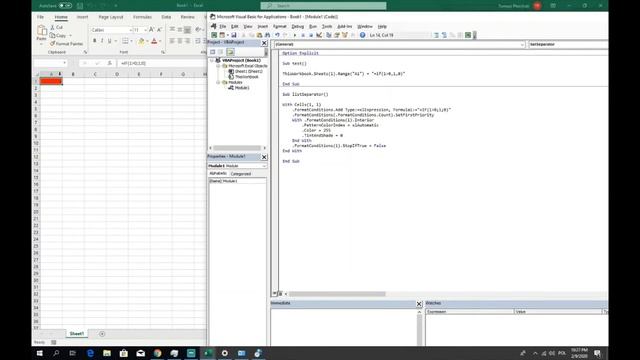
Task: Open the VBA editor View menu
Action: [248, 27]
